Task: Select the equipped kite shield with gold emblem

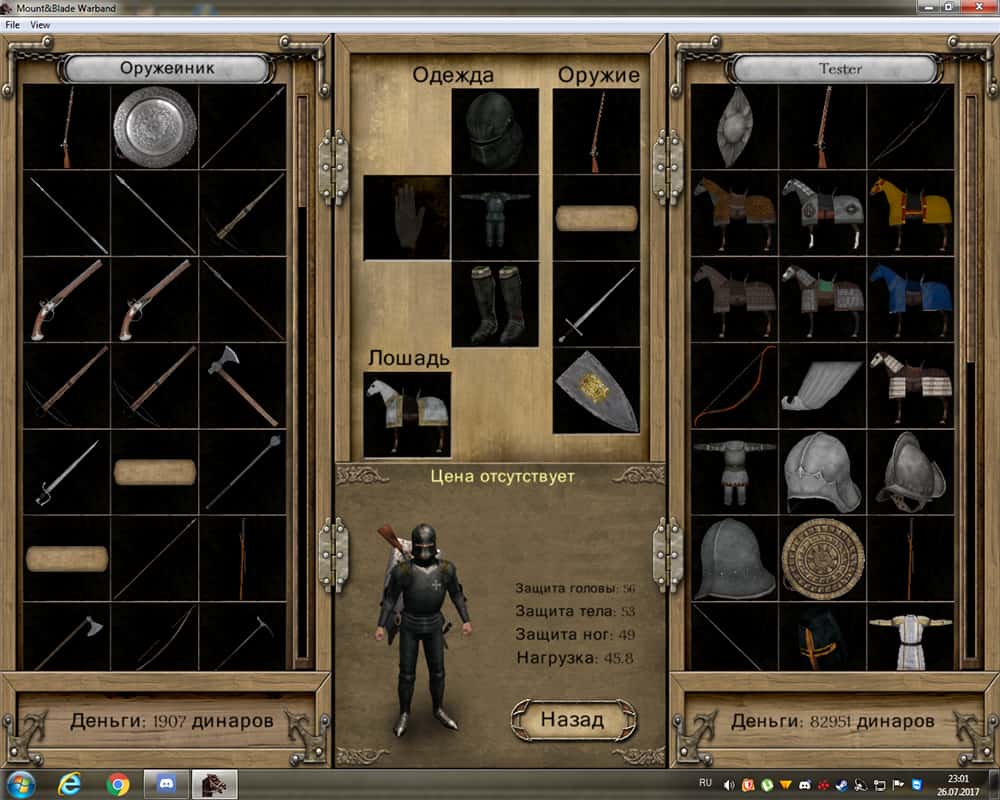Action: 596,390
